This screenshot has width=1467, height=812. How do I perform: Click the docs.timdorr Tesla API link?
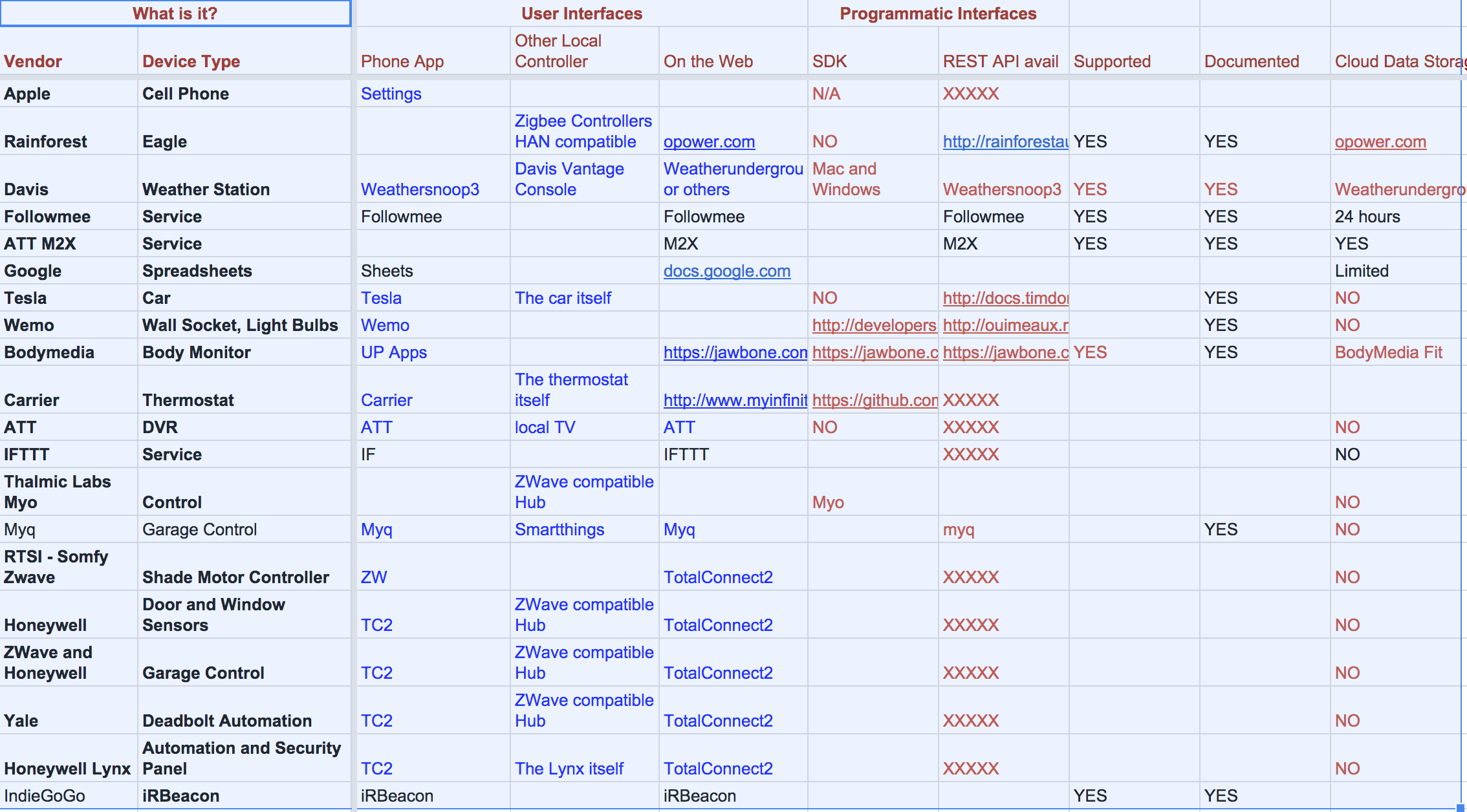(x=1005, y=298)
